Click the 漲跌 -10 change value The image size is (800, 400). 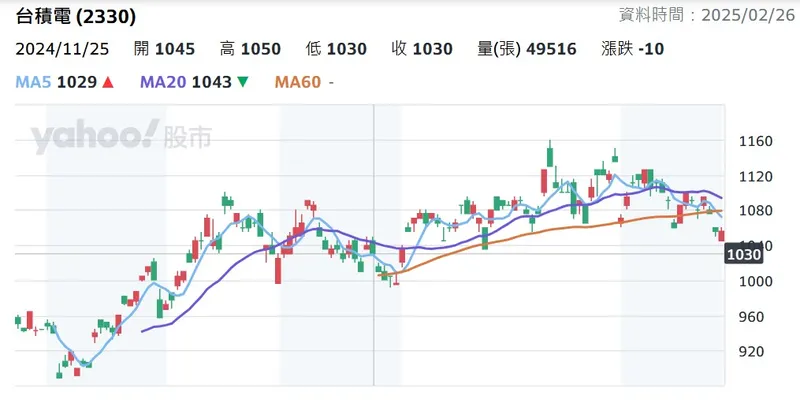coord(633,49)
